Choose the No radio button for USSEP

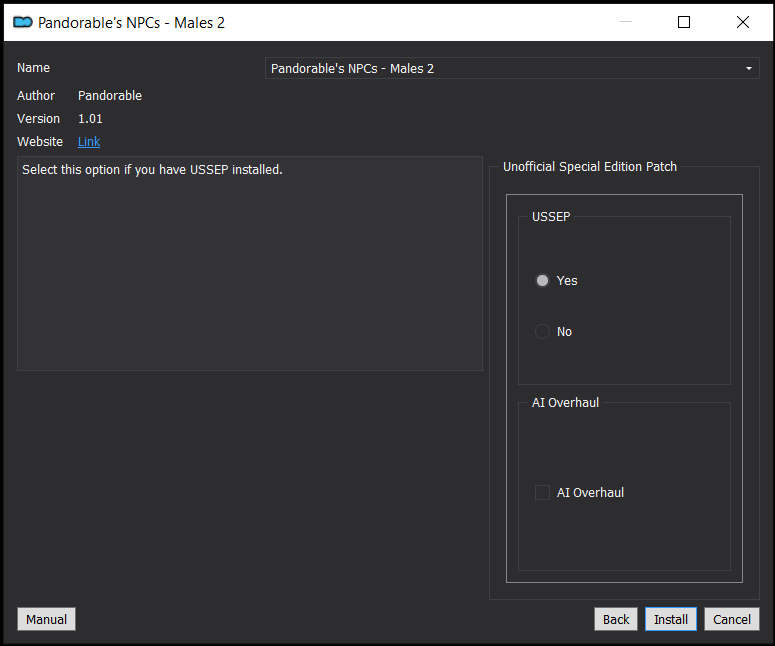coord(543,332)
